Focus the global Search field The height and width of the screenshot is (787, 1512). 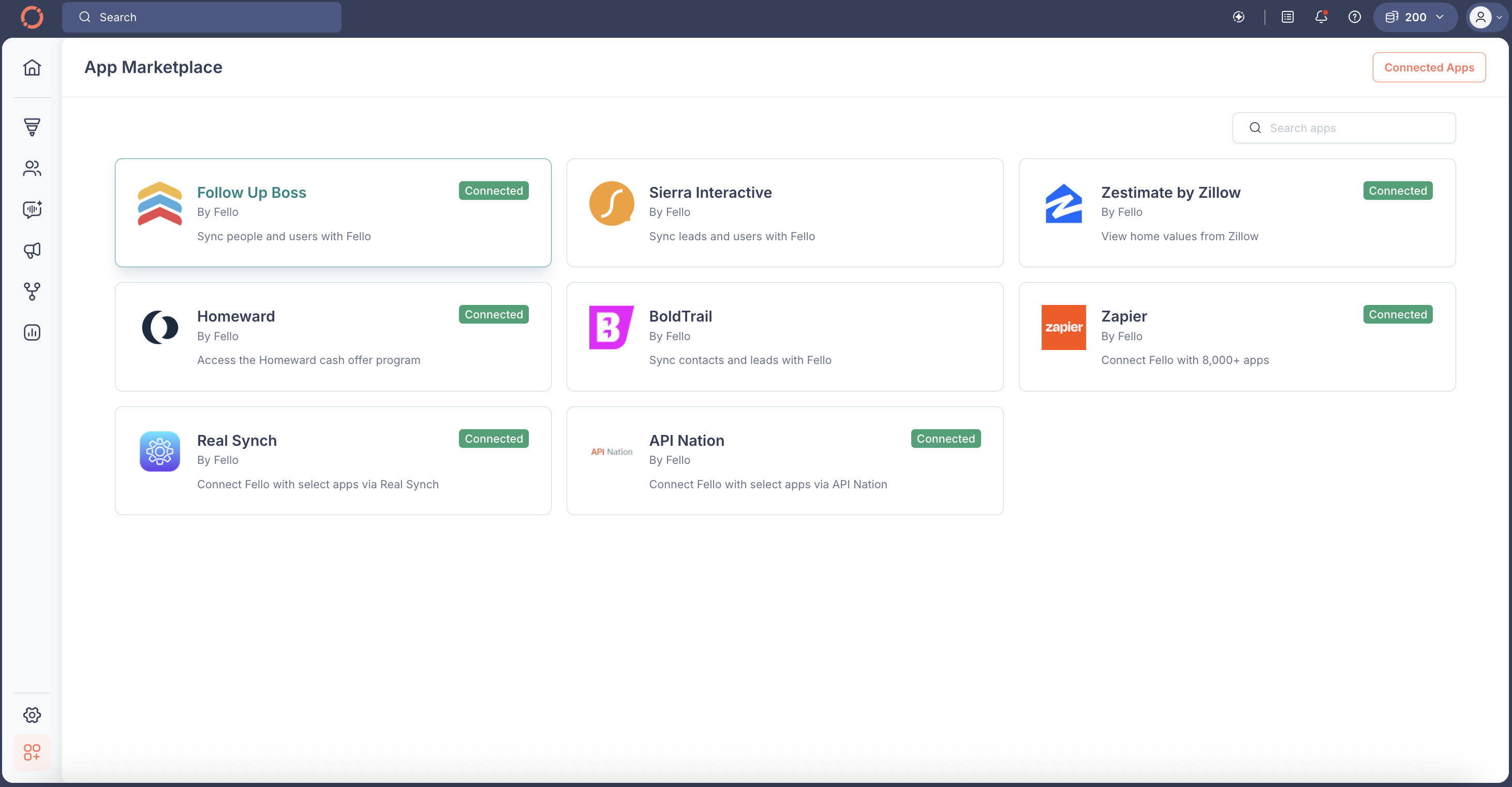pyautogui.click(x=201, y=17)
